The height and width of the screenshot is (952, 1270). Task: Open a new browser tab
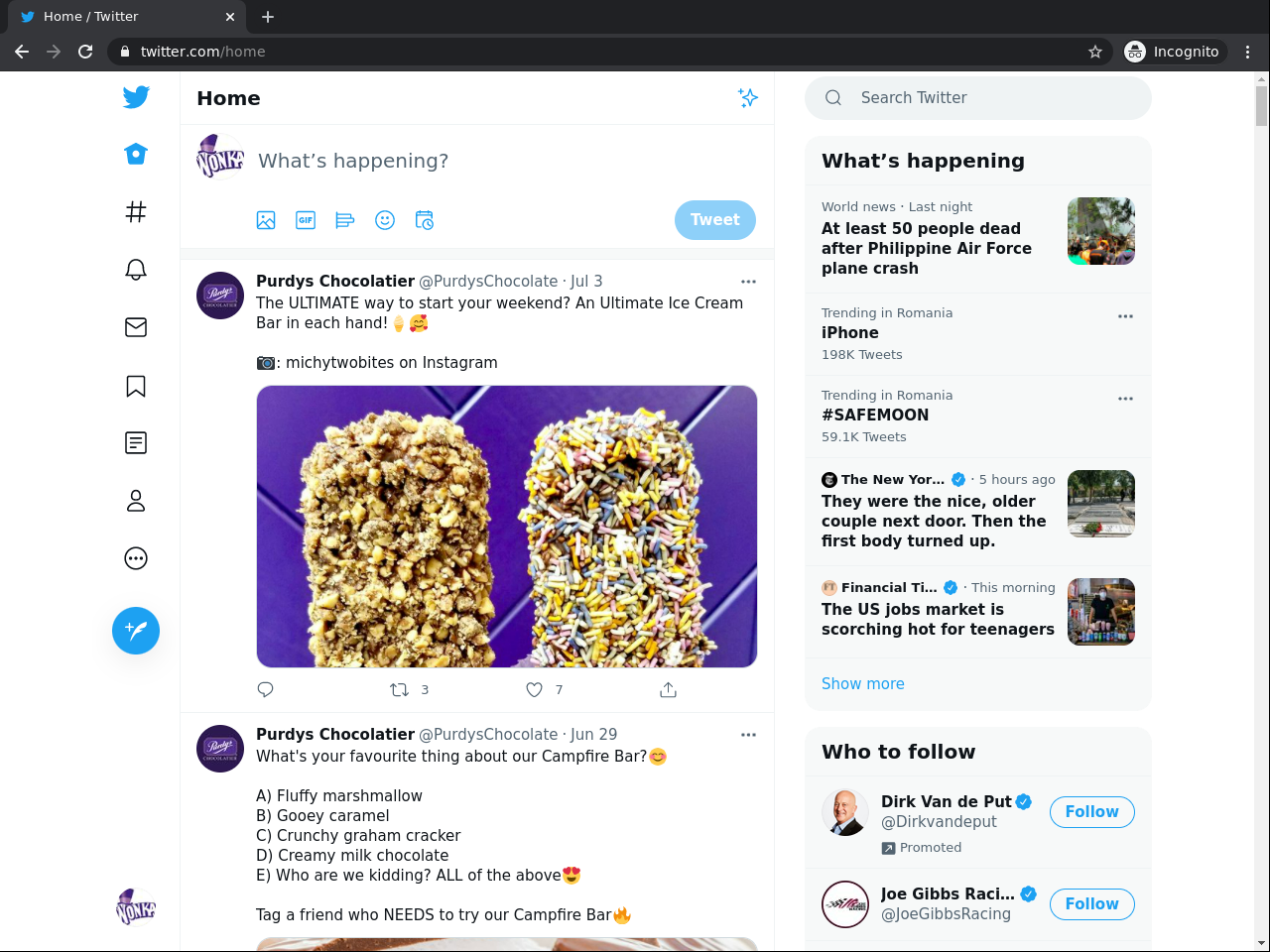(268, 17)
